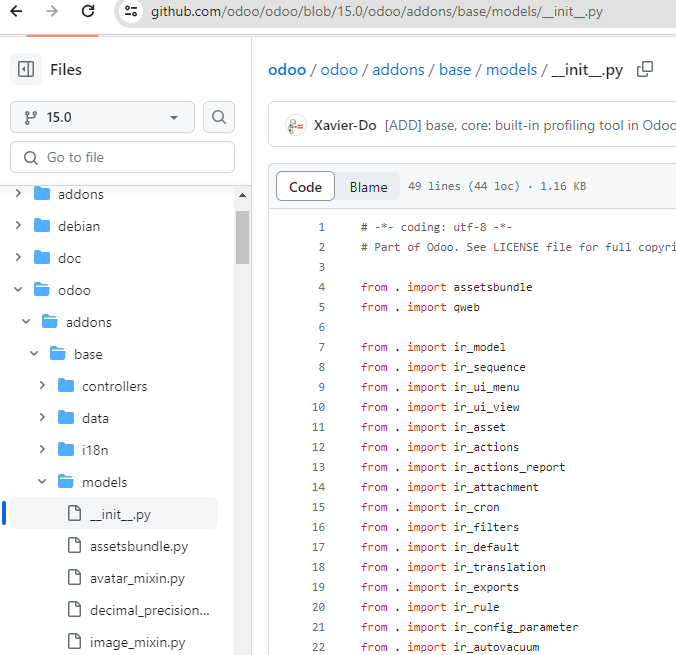Expand the i18n folder chevron
Image resolution: width=676 pixels, height=655 pixels.
pos(42,449)
